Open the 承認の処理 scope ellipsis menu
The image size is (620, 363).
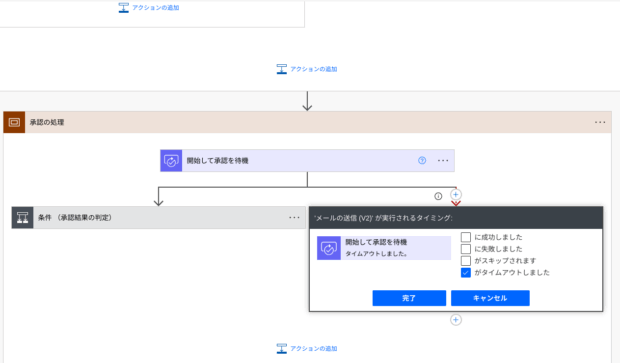tap(600, 122)
